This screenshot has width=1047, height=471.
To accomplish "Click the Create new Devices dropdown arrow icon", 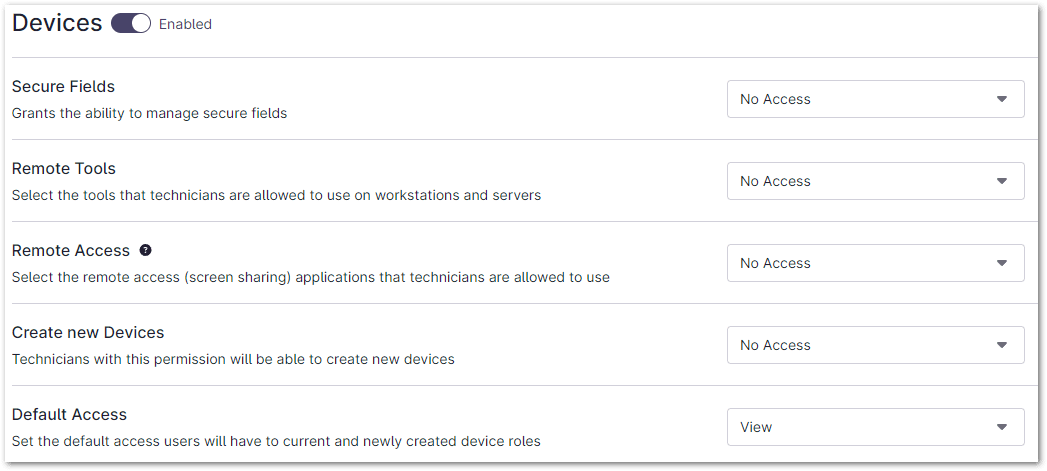I will (x=1002, y=345).
